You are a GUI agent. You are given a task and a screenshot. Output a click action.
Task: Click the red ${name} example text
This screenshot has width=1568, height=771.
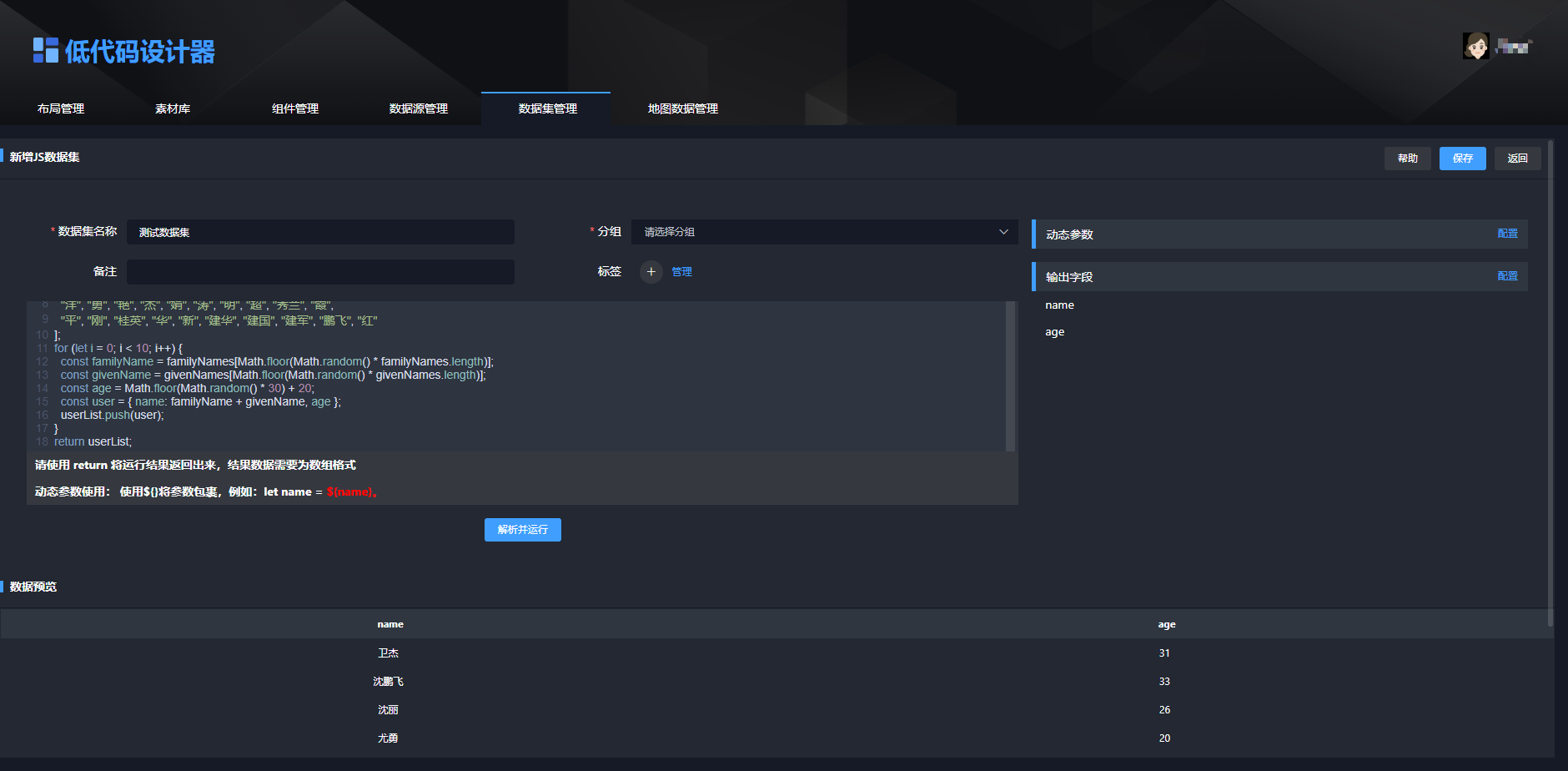pos(351,492)
